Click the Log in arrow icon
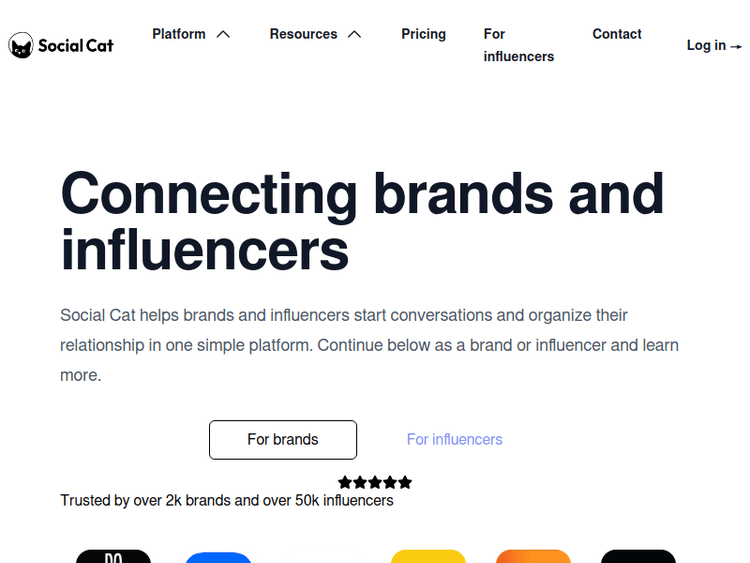This screenshot has height=563, width=750. (x=737, y=46)
